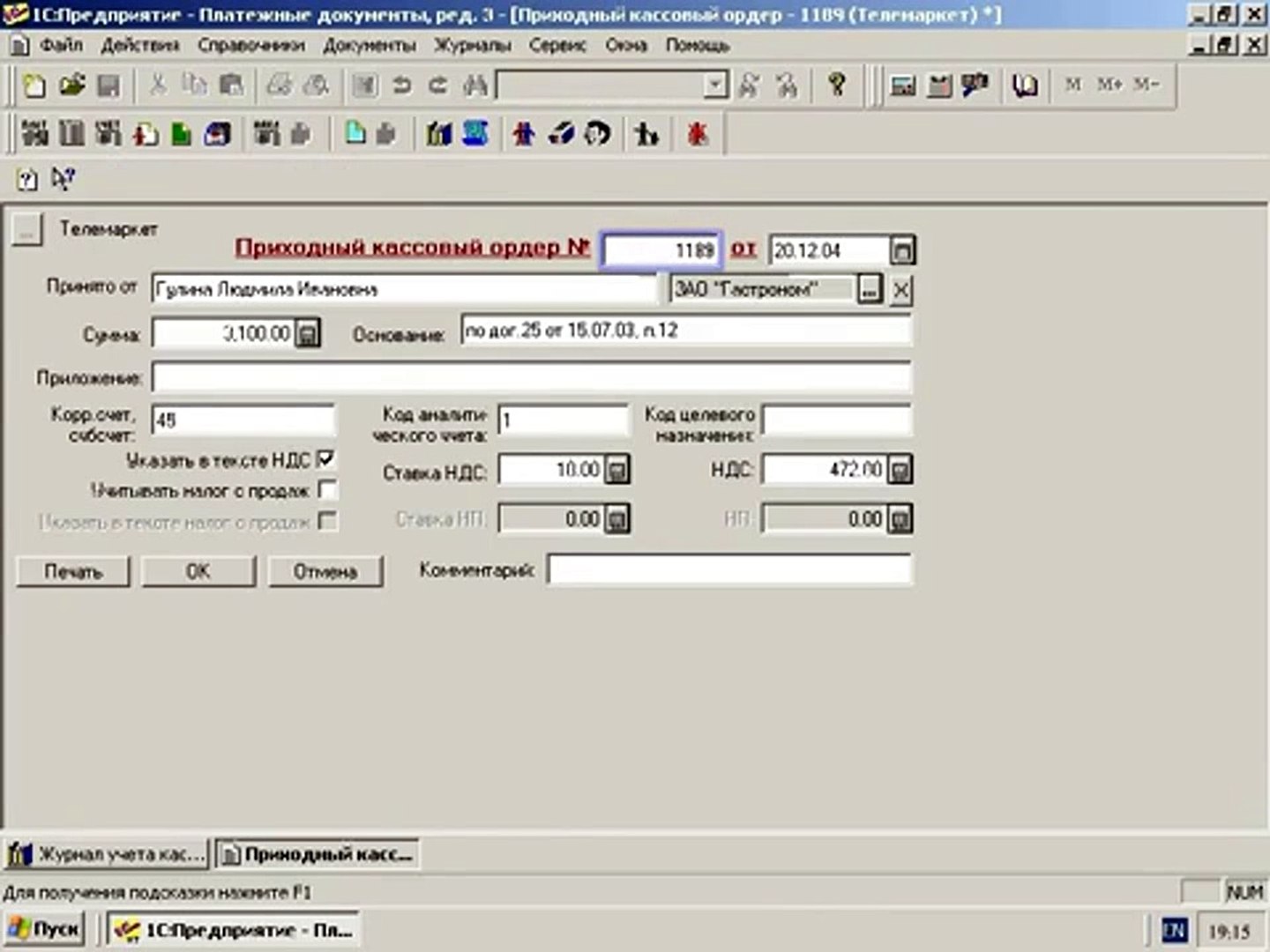
Task: Click the small help page icon in third toolbar row
Action: click(x=27, y=180)
